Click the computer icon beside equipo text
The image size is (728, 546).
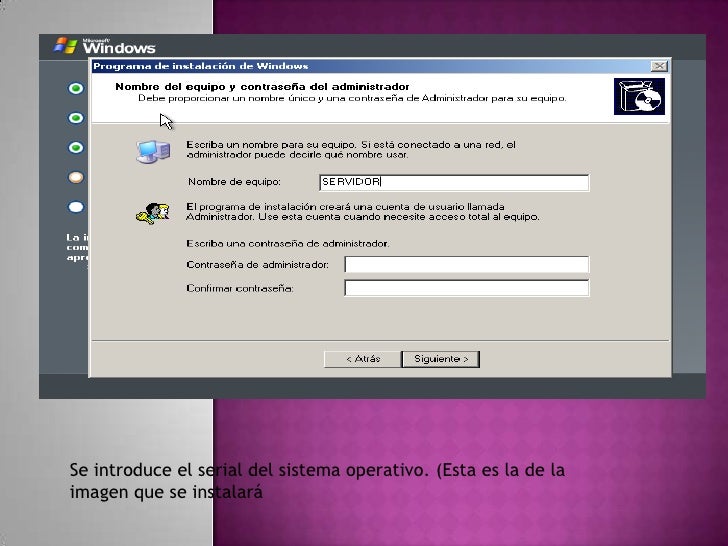click(153, 151)
